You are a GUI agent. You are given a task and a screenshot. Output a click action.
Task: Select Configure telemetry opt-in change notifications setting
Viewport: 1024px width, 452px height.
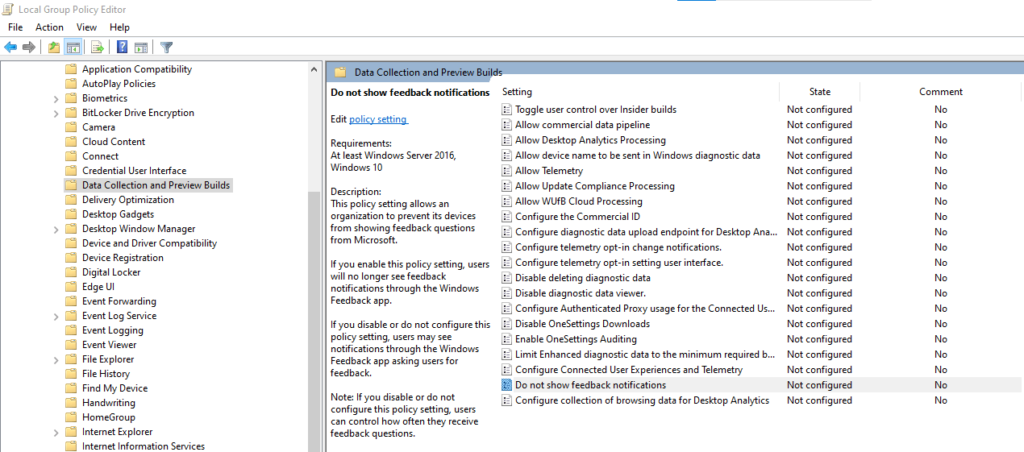[x=618, y=247]
